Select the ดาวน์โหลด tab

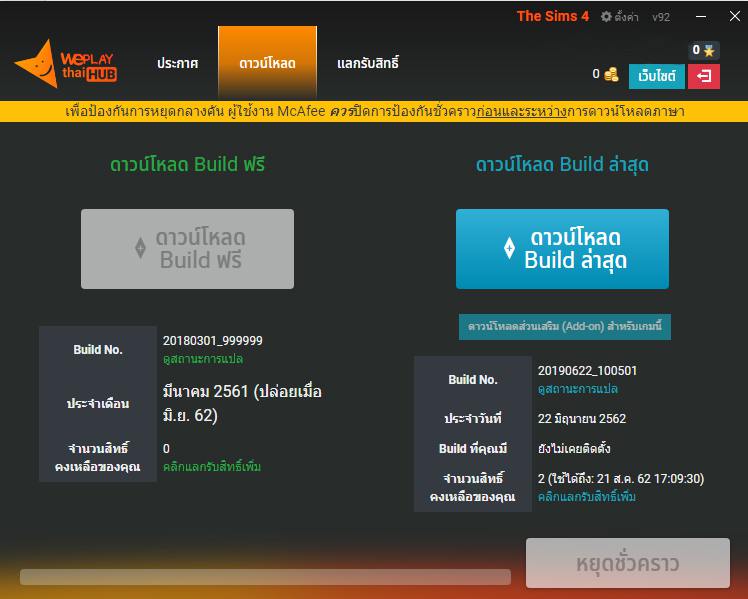click(267, 62)
